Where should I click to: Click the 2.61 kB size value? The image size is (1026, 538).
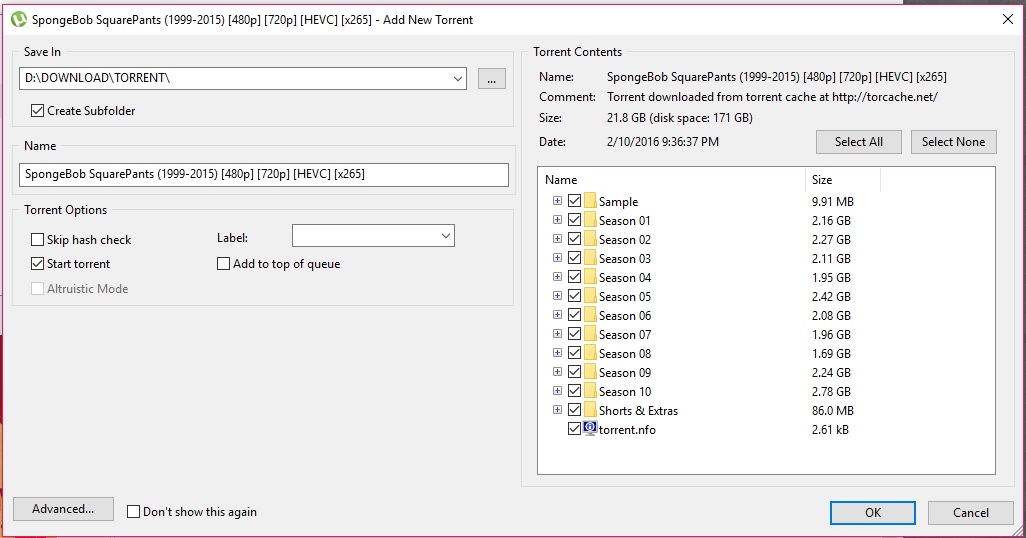[830, 429]
